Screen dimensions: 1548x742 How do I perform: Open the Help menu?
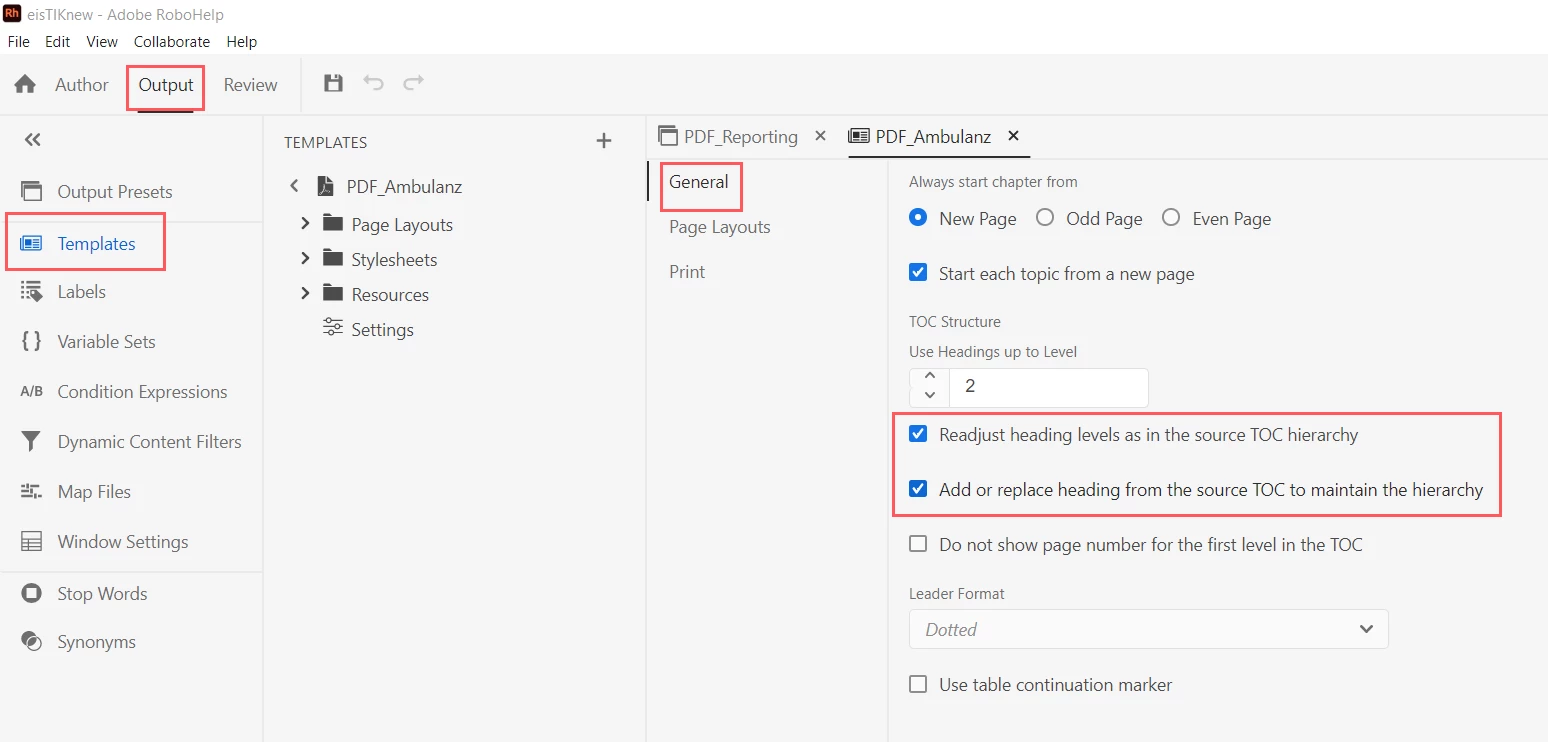pyautogui.click(x=242, y=42)
